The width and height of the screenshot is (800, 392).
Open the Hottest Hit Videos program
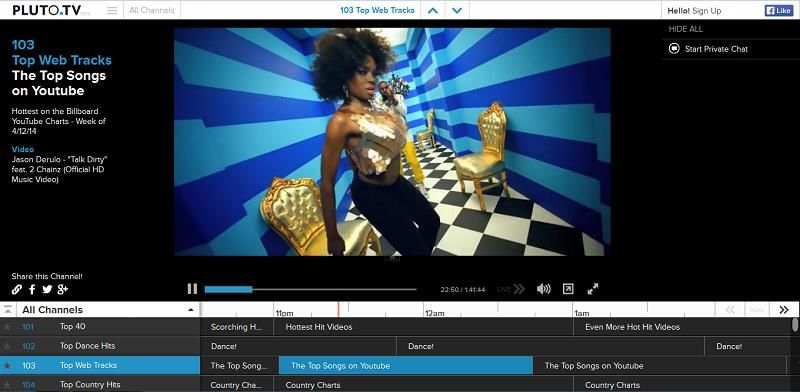(423, 327)
